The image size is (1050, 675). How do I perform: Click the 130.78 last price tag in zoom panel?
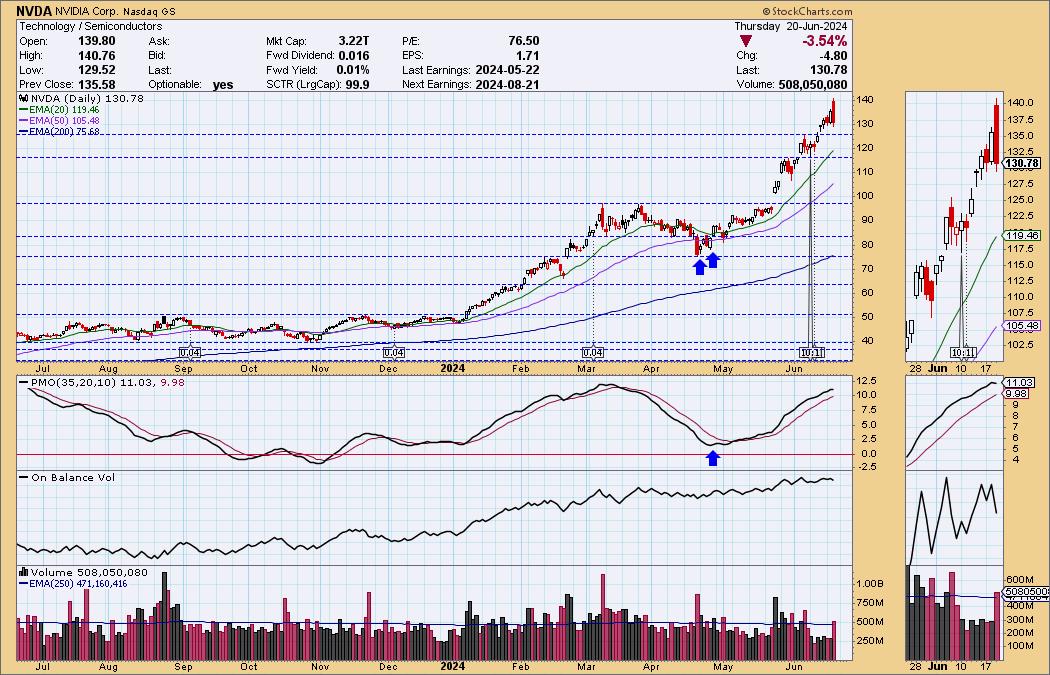pyautogui.click(x=1022, y=163)
